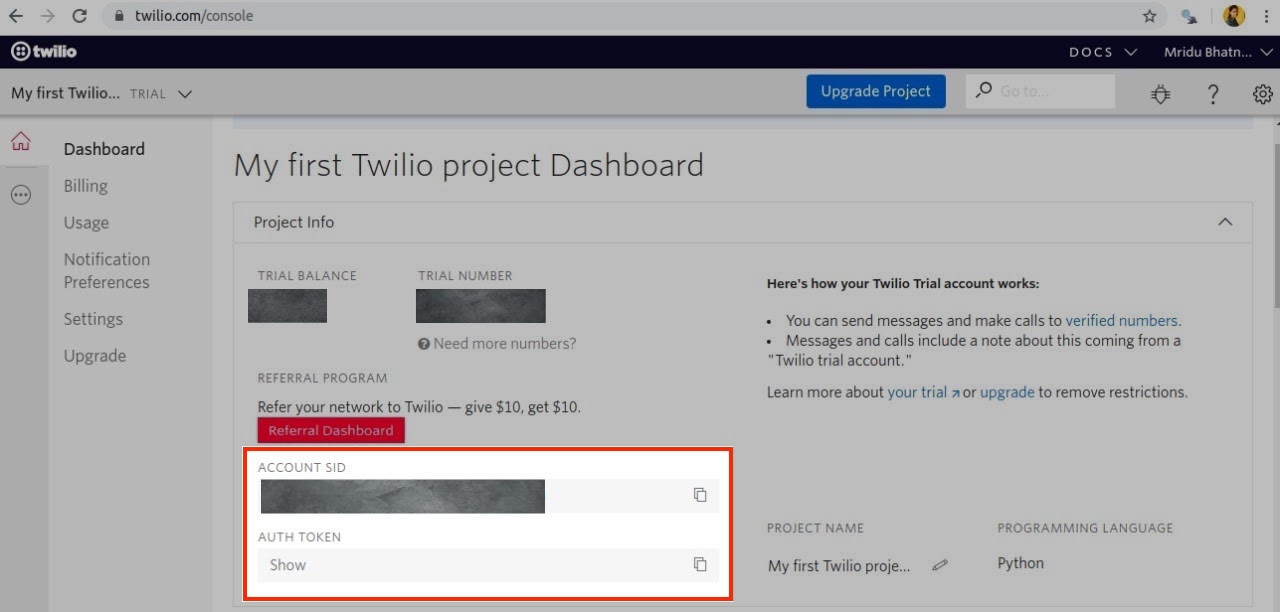Open Chrome profile avatar
The width and height of the screenshot is (1280, 612).
(1234, 16)
